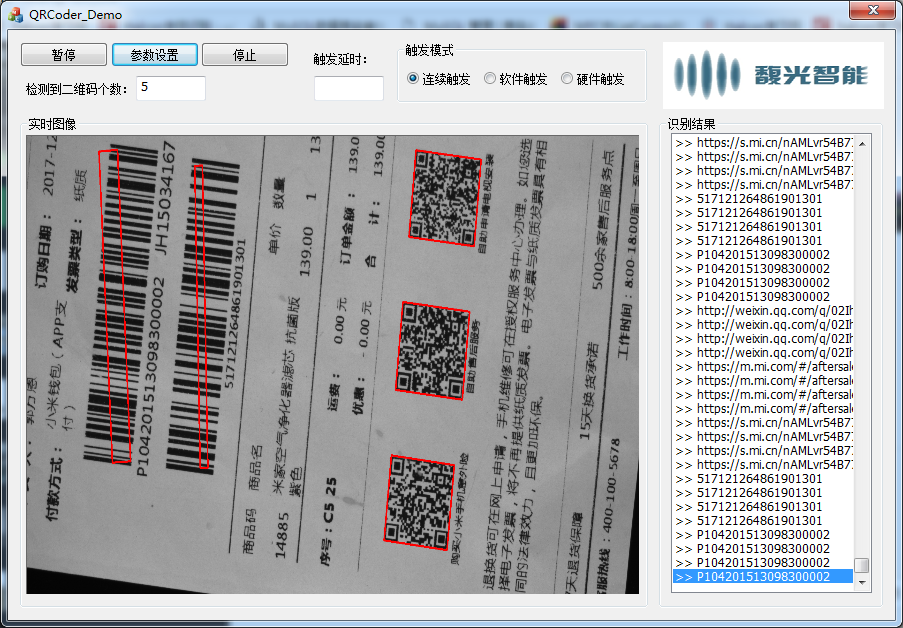Screen dimensions: 903x628
Task: Click results list scrollbar up arrow
Action: coord(862,143)
